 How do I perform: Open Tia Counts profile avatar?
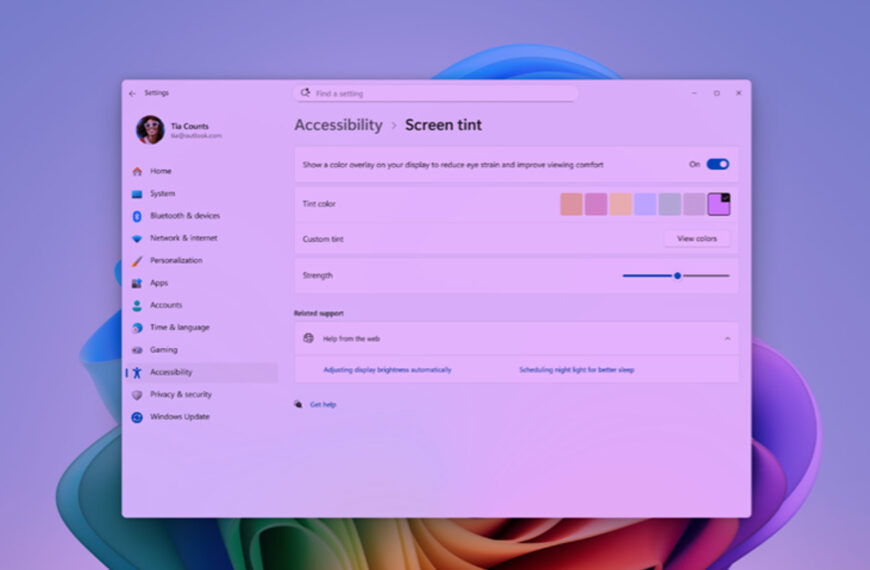[x=150, y=130]
